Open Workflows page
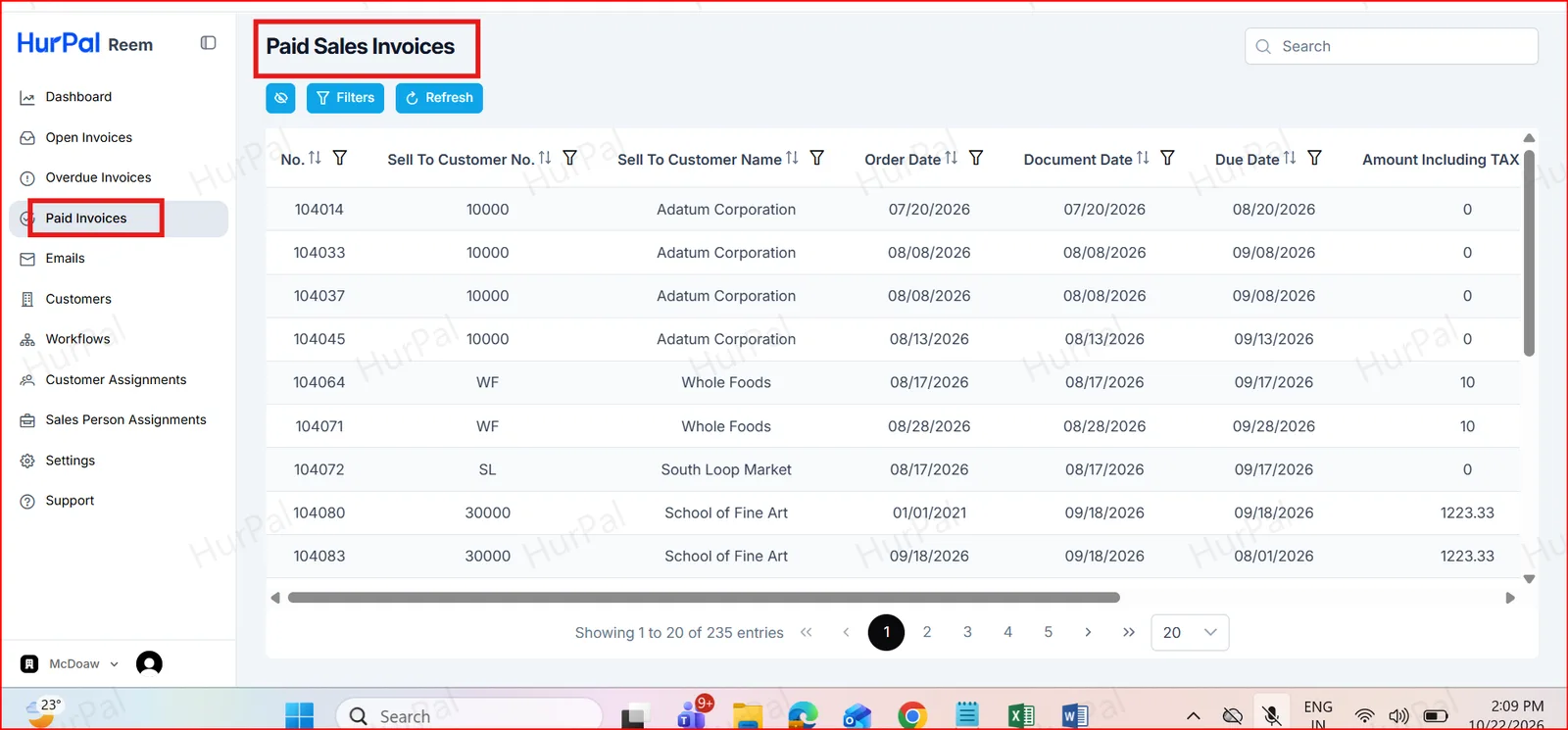The width and height of the screenshot is (1568, 730). click(77, 339)
